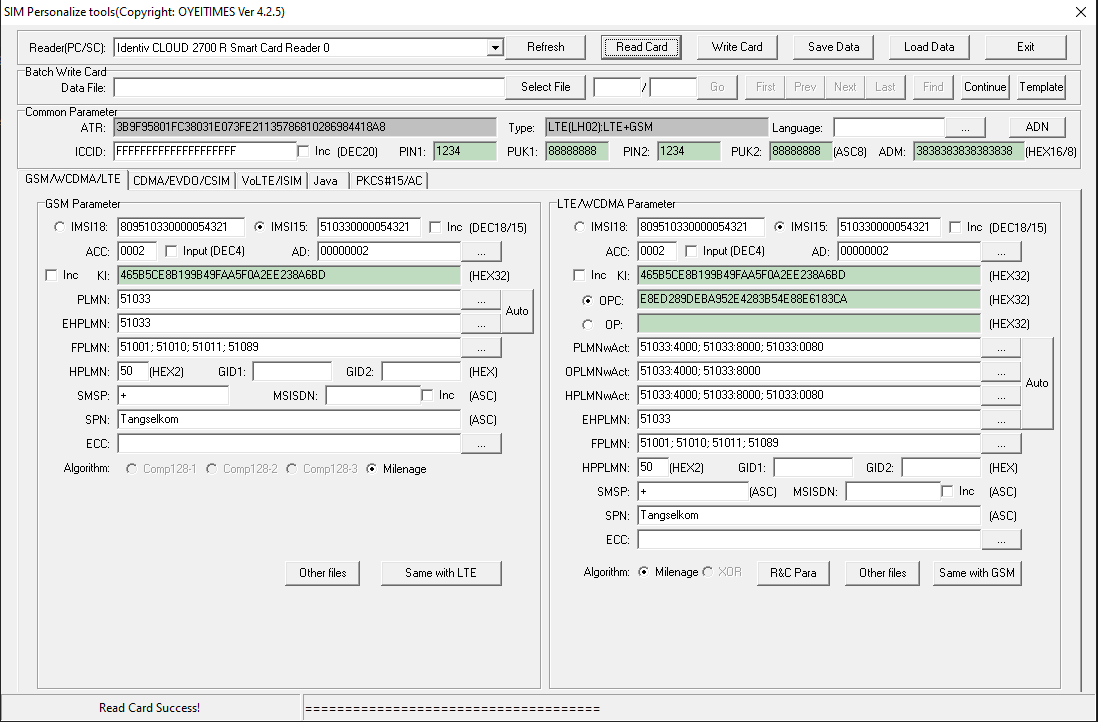Select the IMSI18 radio in GSM Parameter
The width and height of the screenshot is (1098, 722).
coord(59,227)
